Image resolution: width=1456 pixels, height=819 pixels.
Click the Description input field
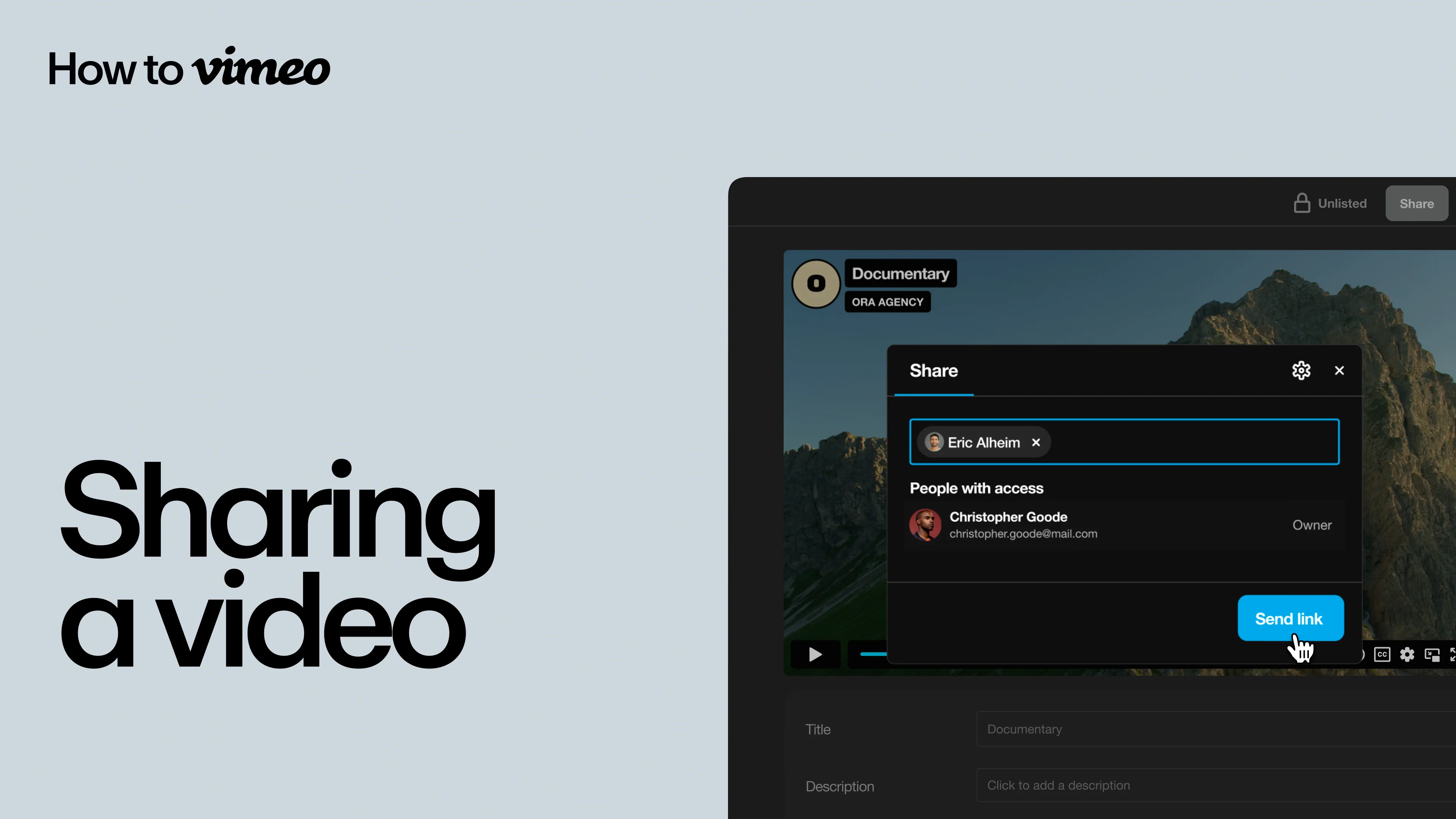1216,785
